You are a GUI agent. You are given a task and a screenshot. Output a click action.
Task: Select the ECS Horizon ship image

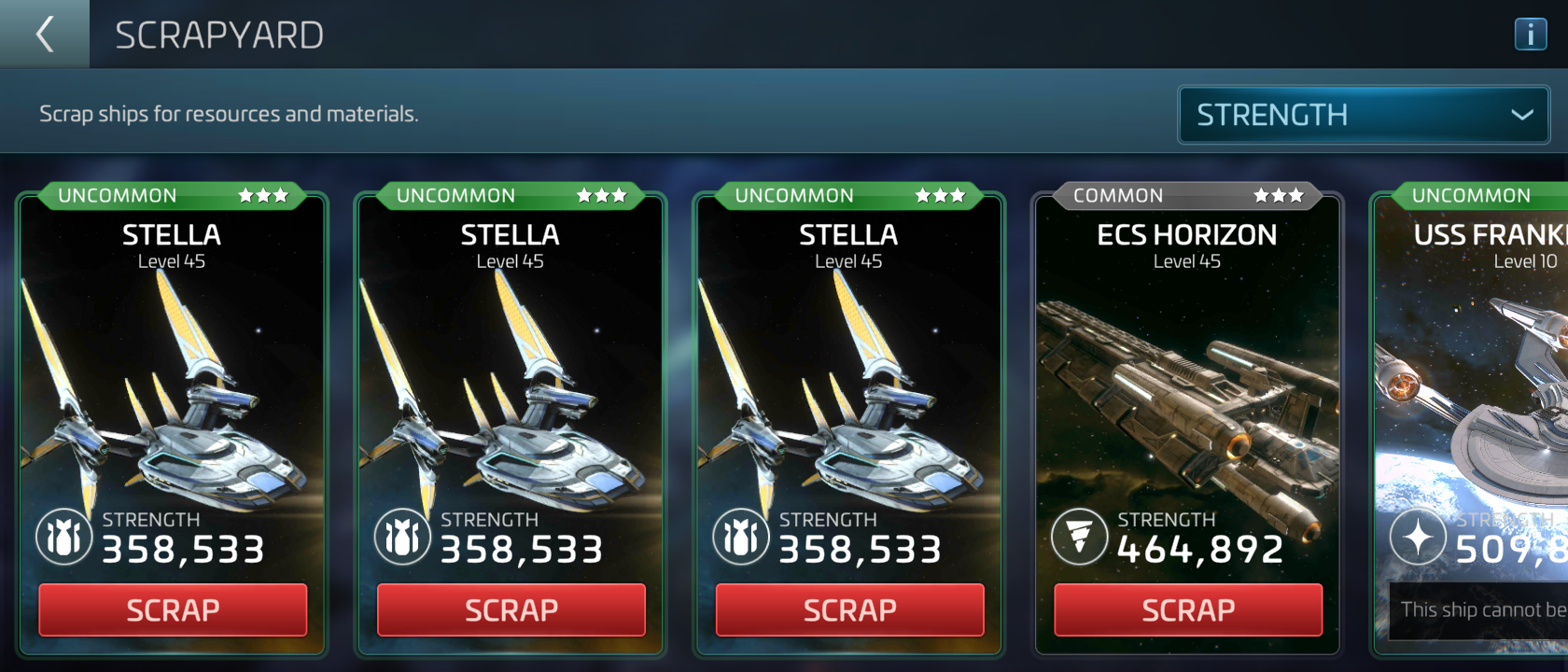click(x=1187, y=411)
